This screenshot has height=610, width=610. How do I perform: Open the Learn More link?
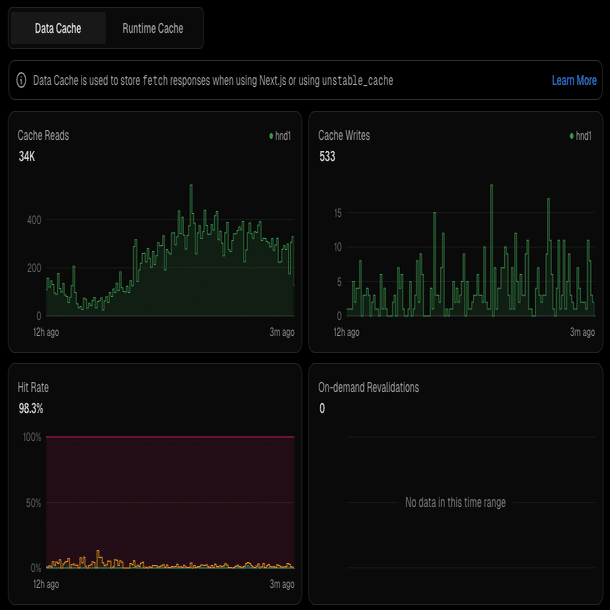pyautogui.click(x=574, y=80)
